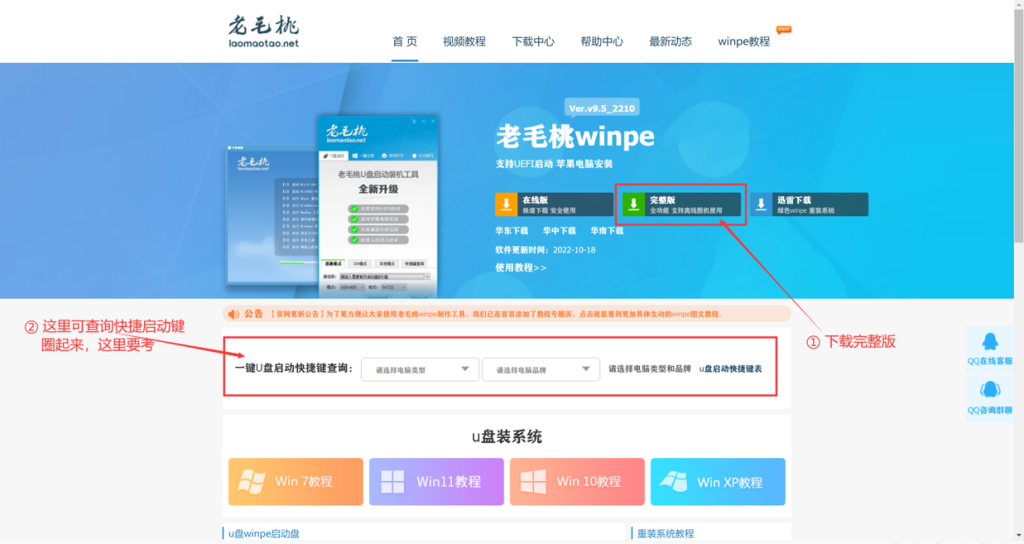Open the Win 7教程 card
This screenshot has width=1024, height=544.
point(296,481)
